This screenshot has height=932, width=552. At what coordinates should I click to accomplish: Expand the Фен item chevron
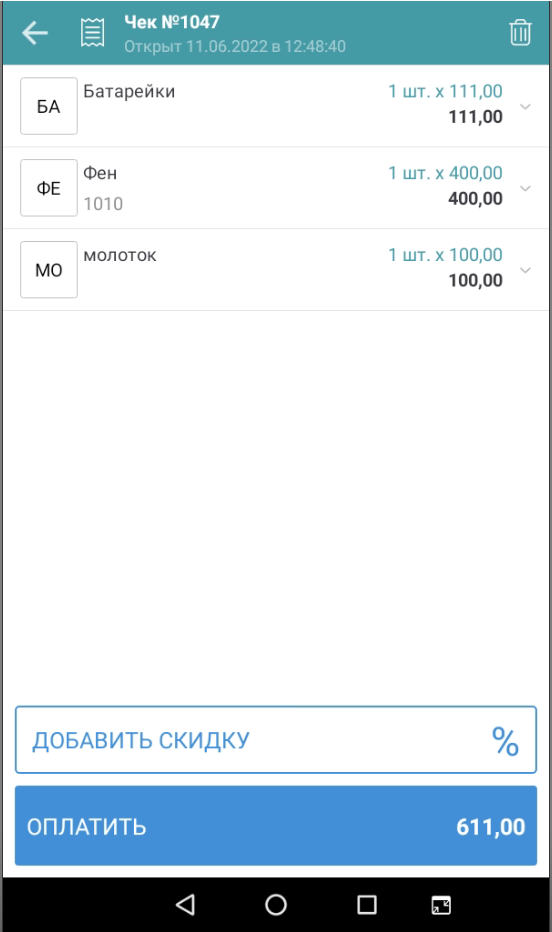point(525,188)
